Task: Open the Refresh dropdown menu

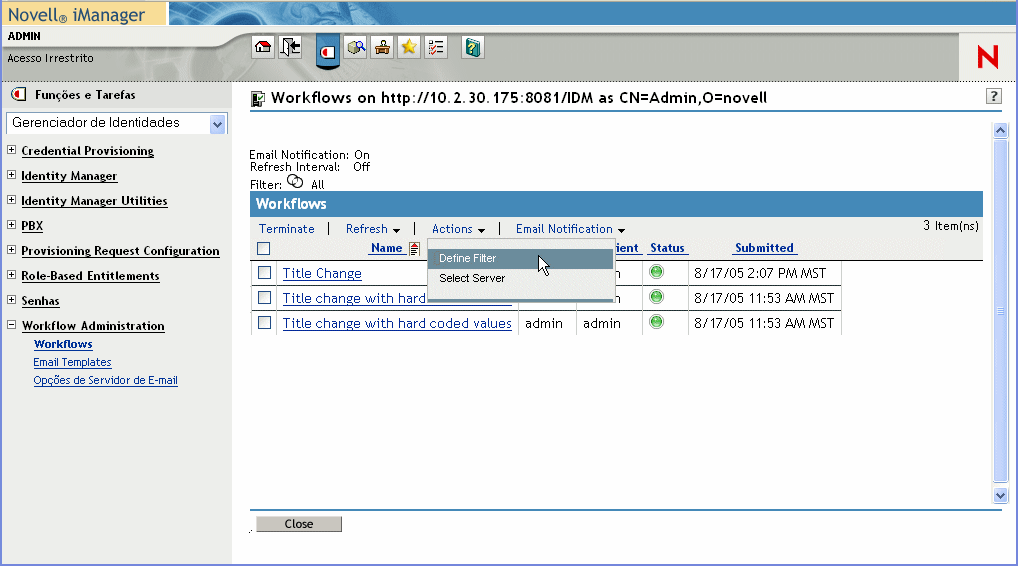Action: click(373, 229)
